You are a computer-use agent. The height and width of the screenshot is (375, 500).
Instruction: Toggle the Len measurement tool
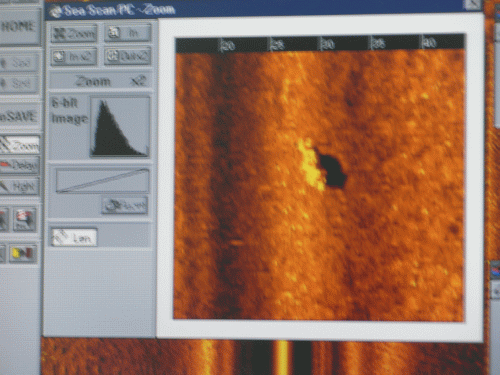[x=74, y=237]
